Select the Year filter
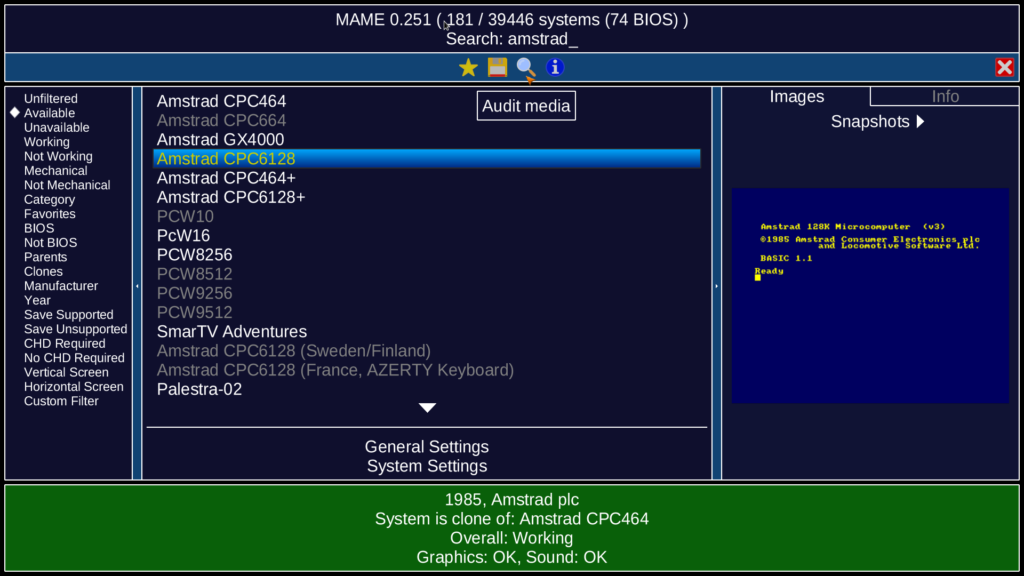 pos(37,300)
